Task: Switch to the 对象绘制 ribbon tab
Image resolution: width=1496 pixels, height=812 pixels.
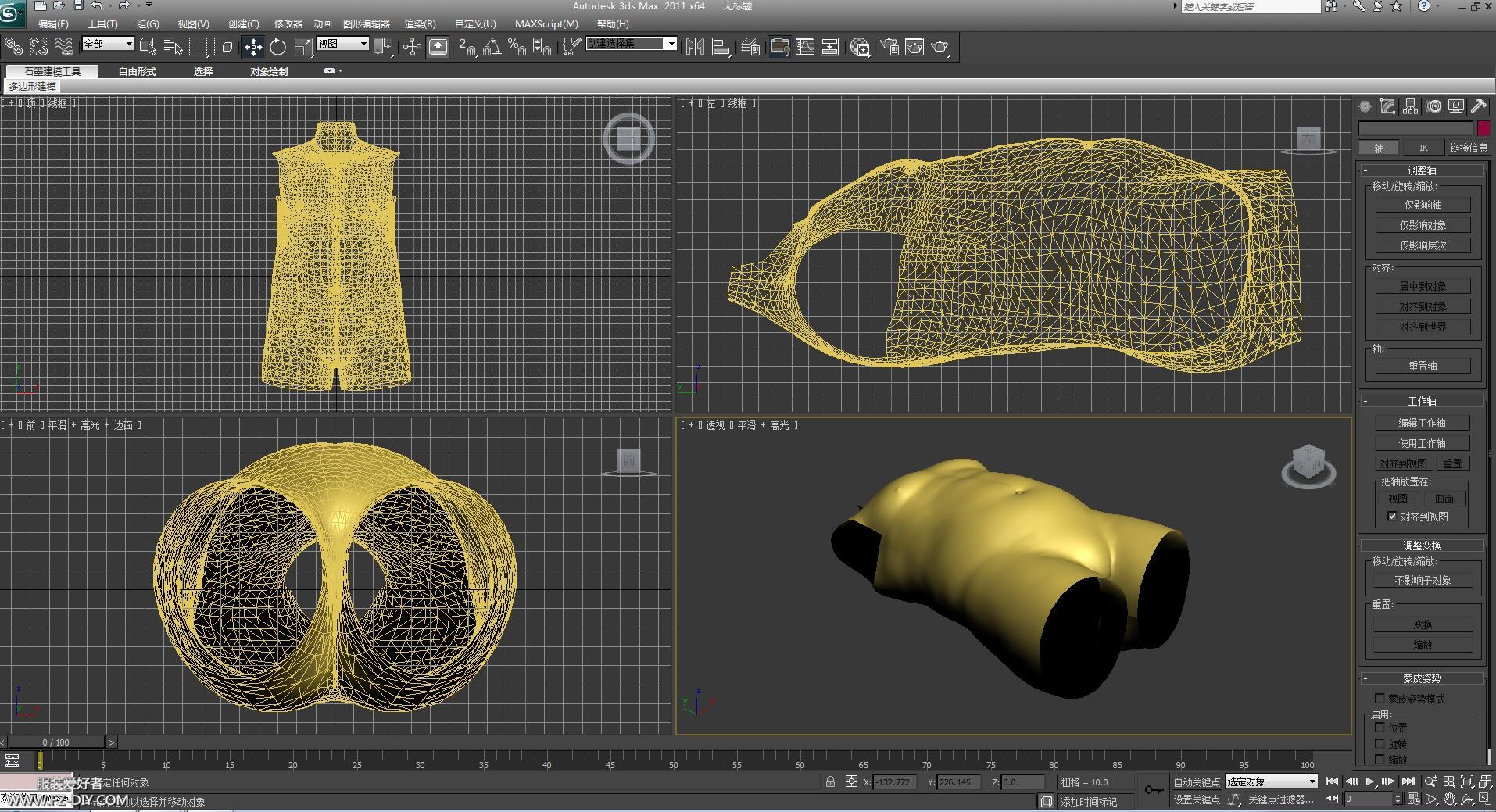Action: tap(269, 71)
